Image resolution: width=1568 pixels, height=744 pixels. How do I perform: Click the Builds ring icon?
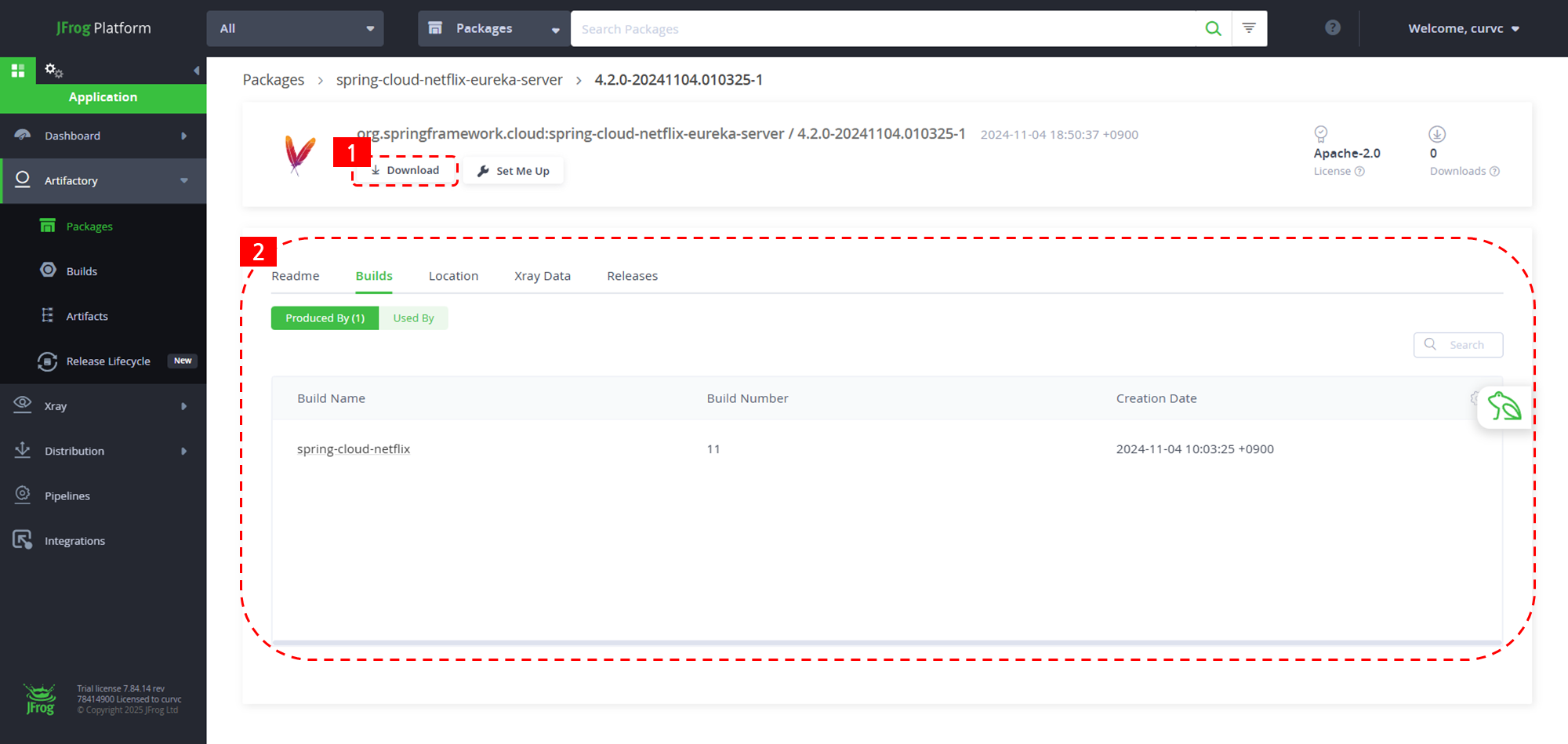tap(48, 270)
